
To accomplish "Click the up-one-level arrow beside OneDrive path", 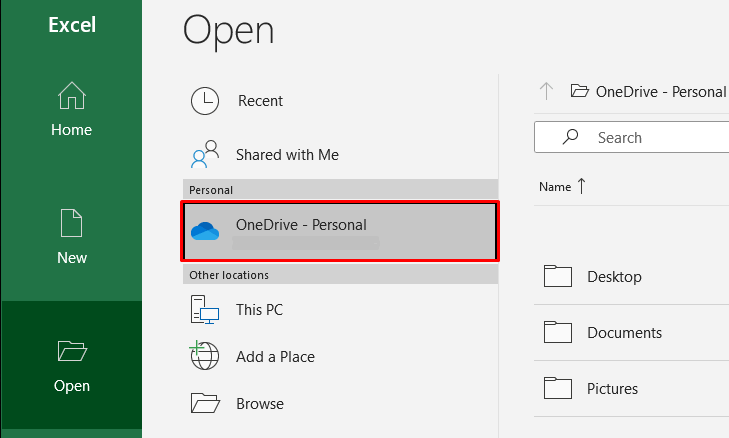I will coord(546,91).
